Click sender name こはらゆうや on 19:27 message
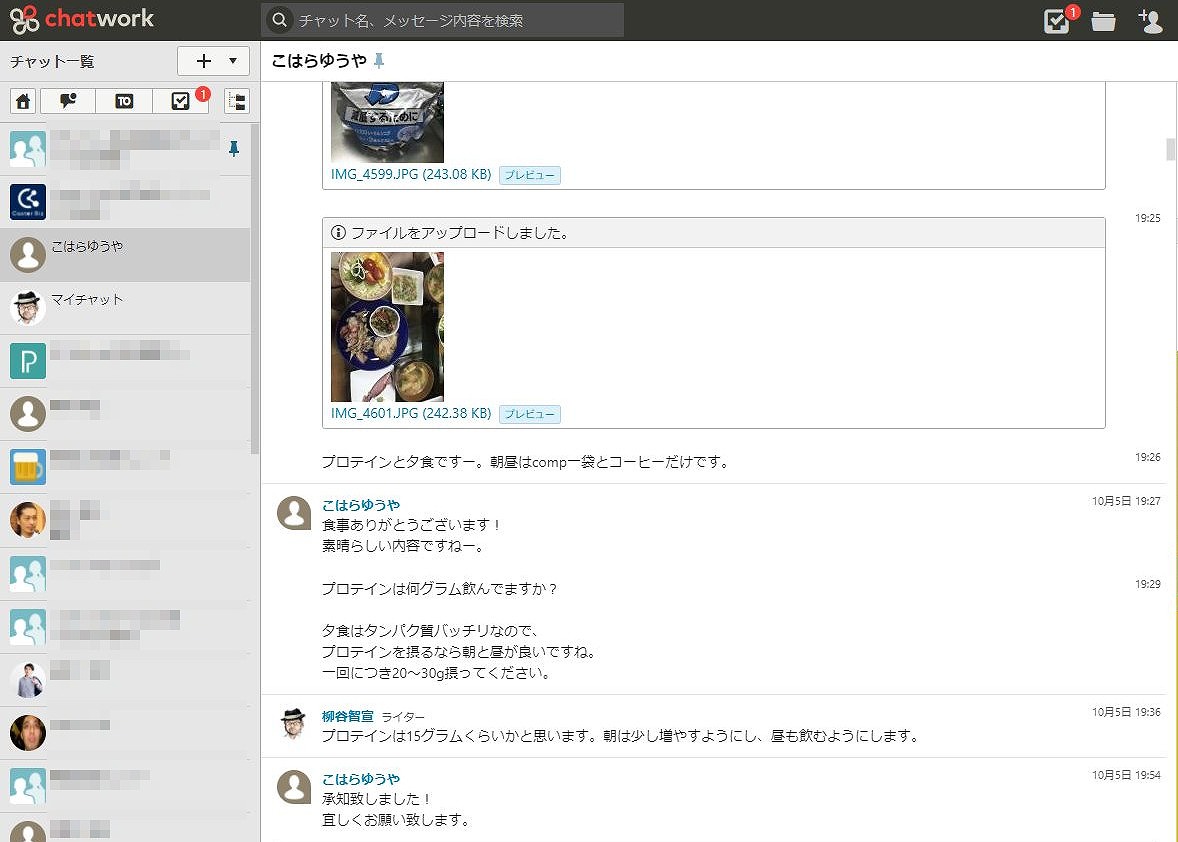1178x842 pixels. (x=361, y=505)
